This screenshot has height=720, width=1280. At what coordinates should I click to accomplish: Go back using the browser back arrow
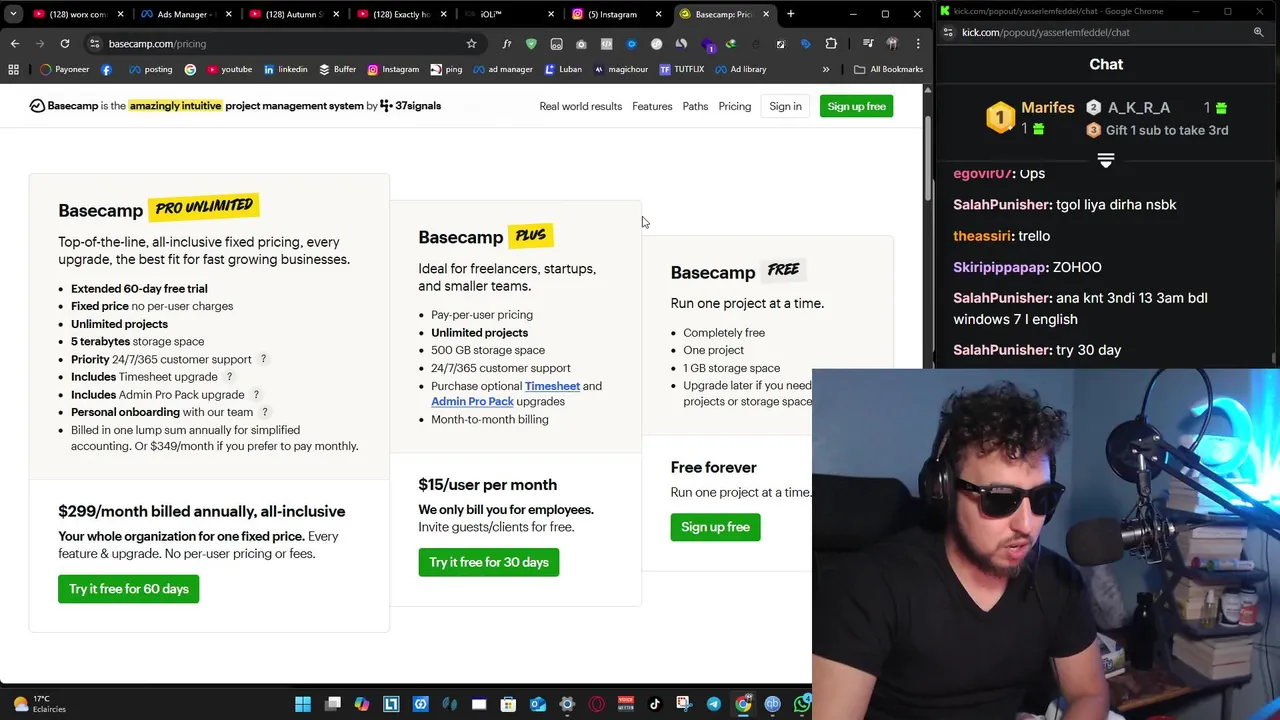[x=15, y=44]
